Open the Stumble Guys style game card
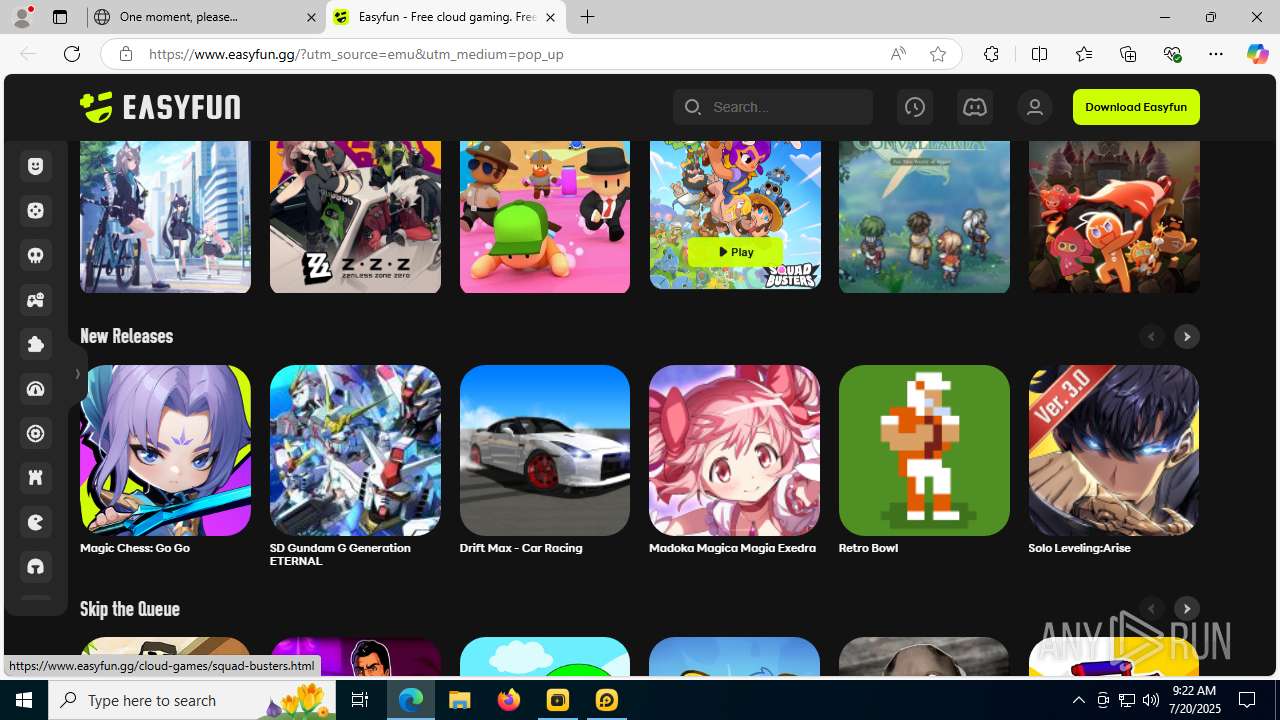Viewport: 1280px width, 720px height. (x=545, y=217)
